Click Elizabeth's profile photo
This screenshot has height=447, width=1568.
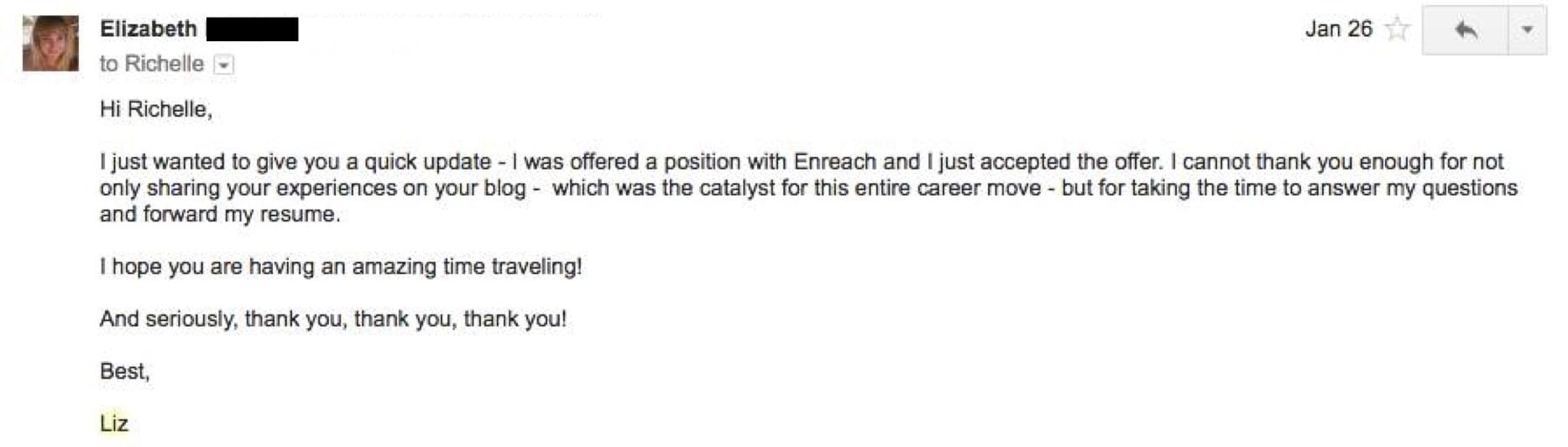click(x=50, y=43)
